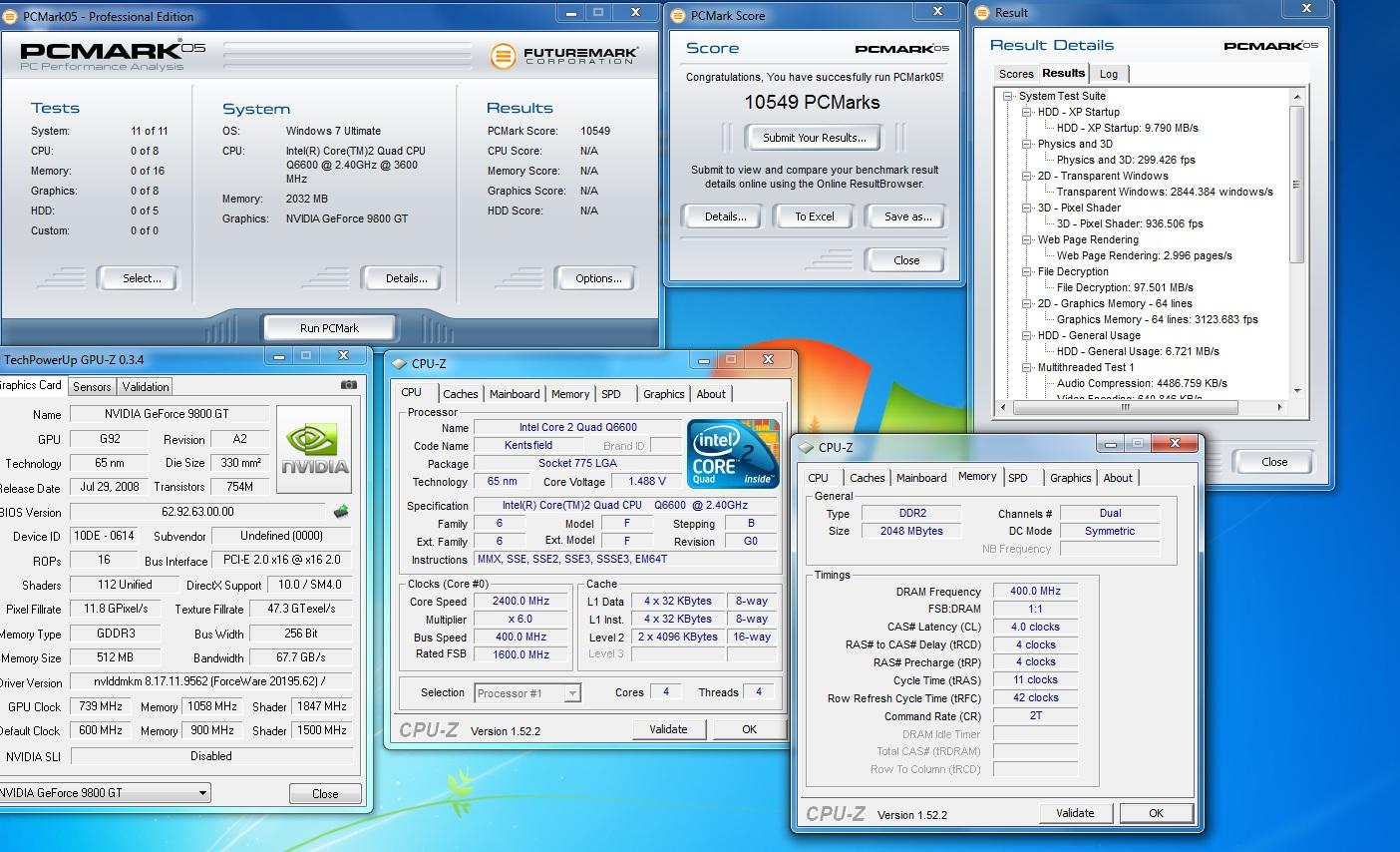This screenshot has height=852, width=1400.
Task: Click the down arrow of the Result tree scrollbar
Action: point(1296,390)
